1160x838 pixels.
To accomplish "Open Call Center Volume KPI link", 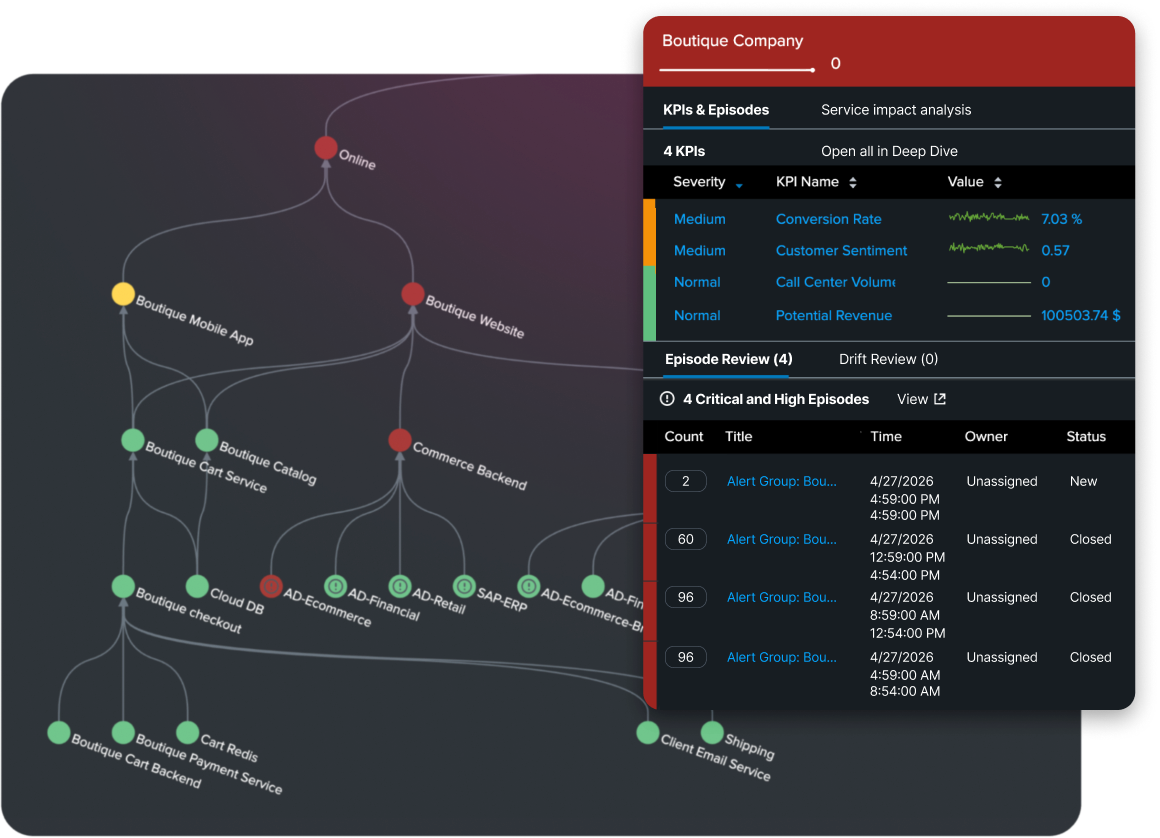I will pos(835,282).
